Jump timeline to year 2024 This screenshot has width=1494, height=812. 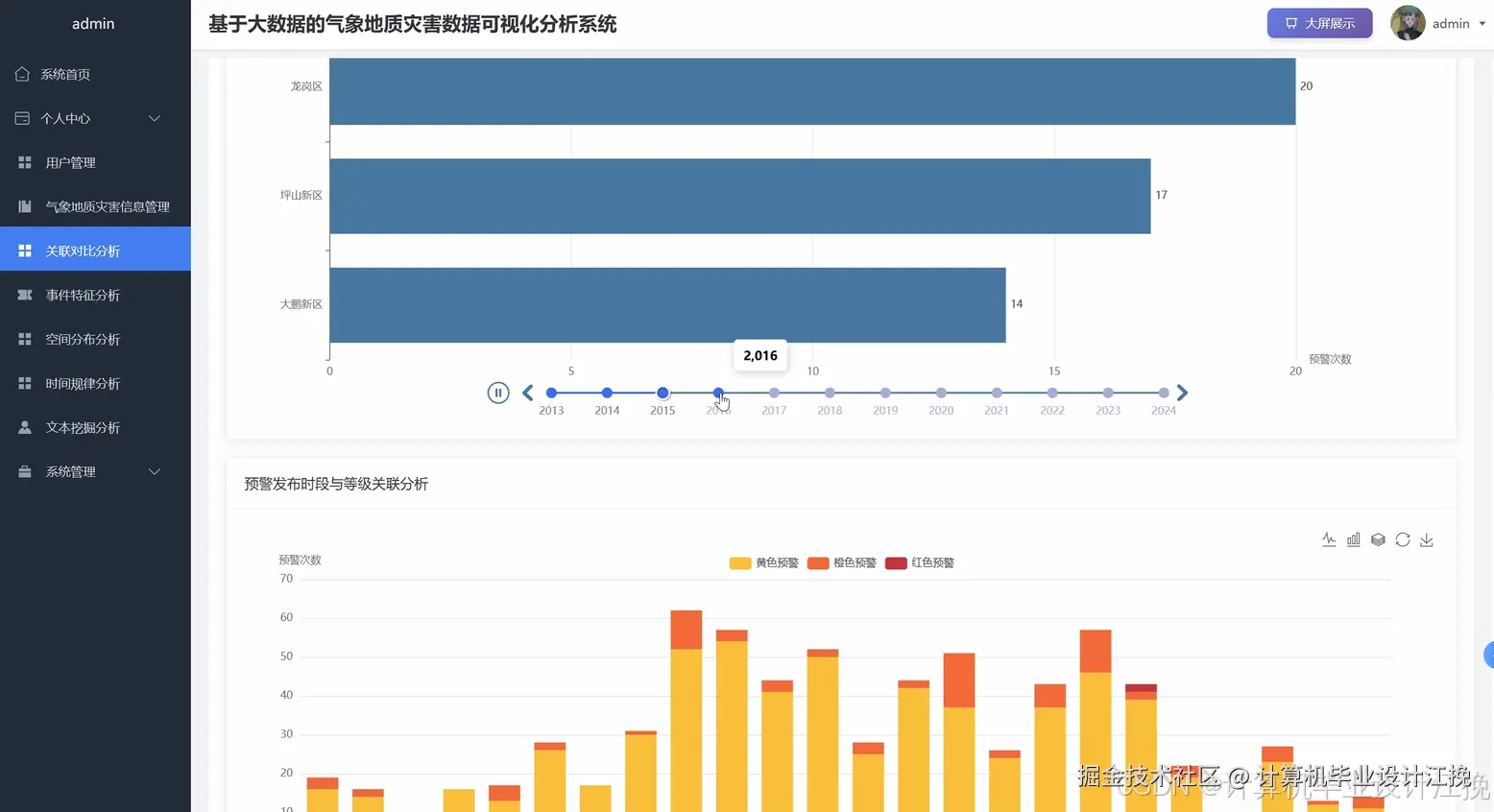(x=1164, y=393)
